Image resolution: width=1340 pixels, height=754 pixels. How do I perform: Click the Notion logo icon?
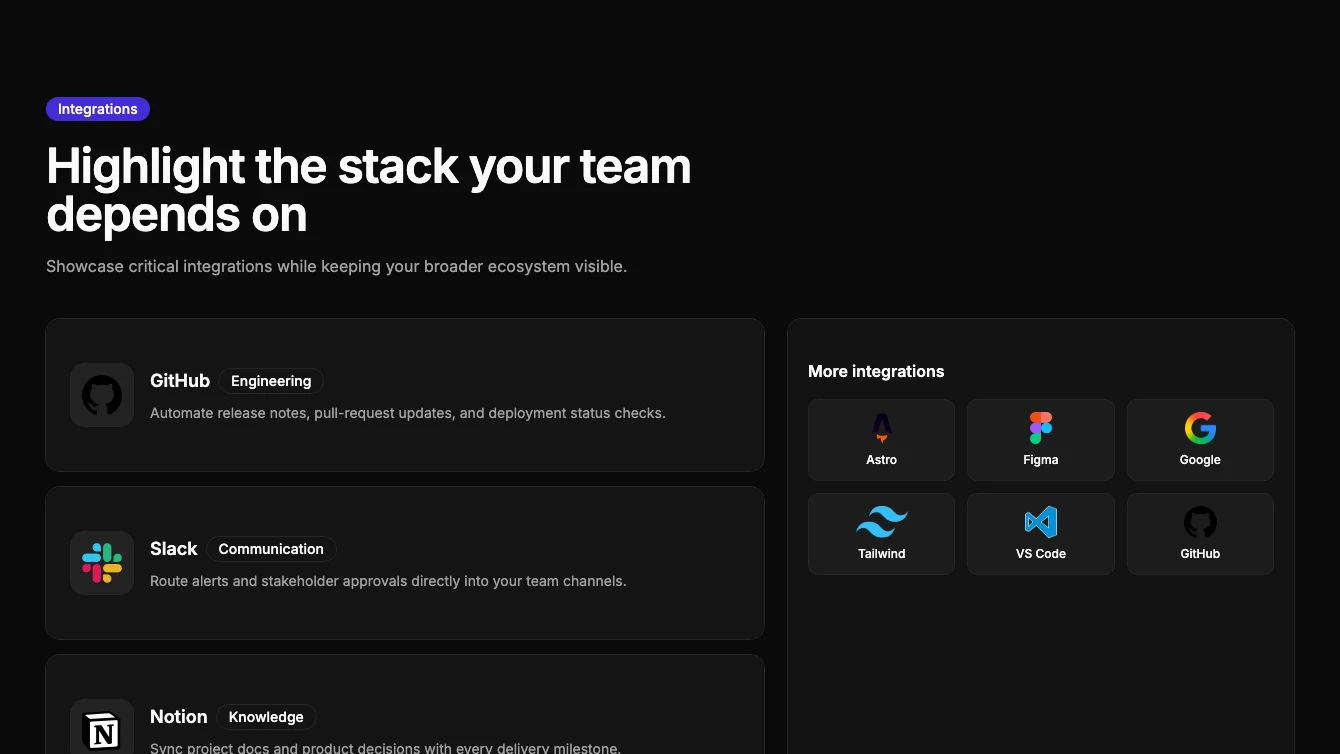tap(102, 731)
